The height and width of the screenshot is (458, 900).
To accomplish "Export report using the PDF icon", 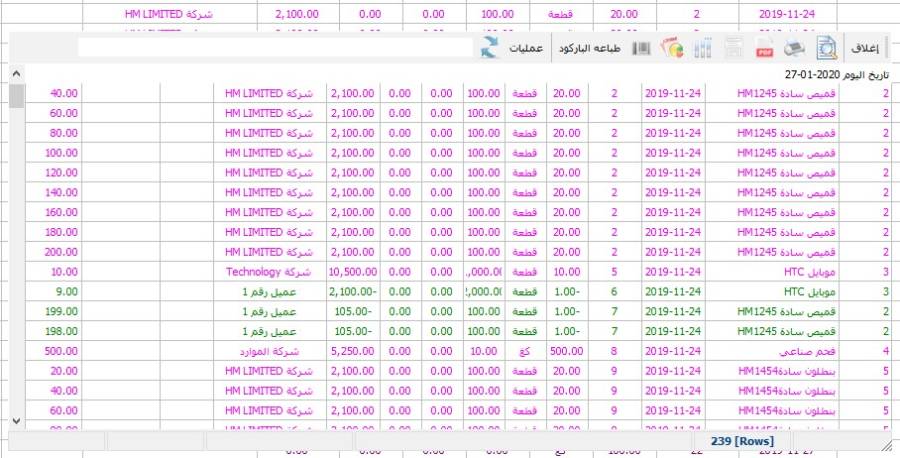I will click(764, 49).
